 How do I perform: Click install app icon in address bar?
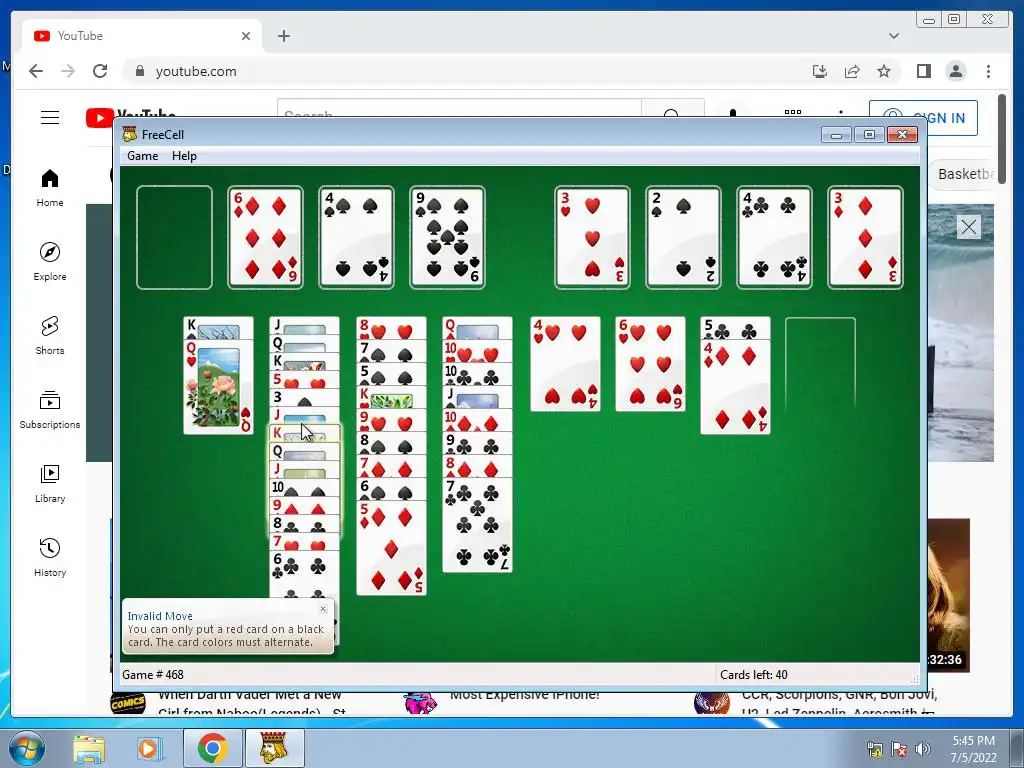coord(820,71)
